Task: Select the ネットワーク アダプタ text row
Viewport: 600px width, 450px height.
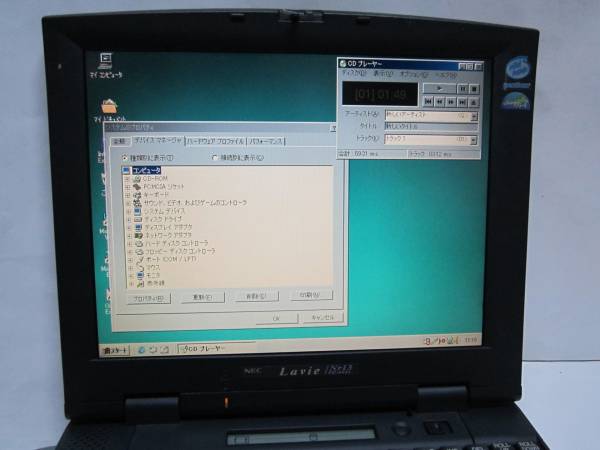Action: 168,235
